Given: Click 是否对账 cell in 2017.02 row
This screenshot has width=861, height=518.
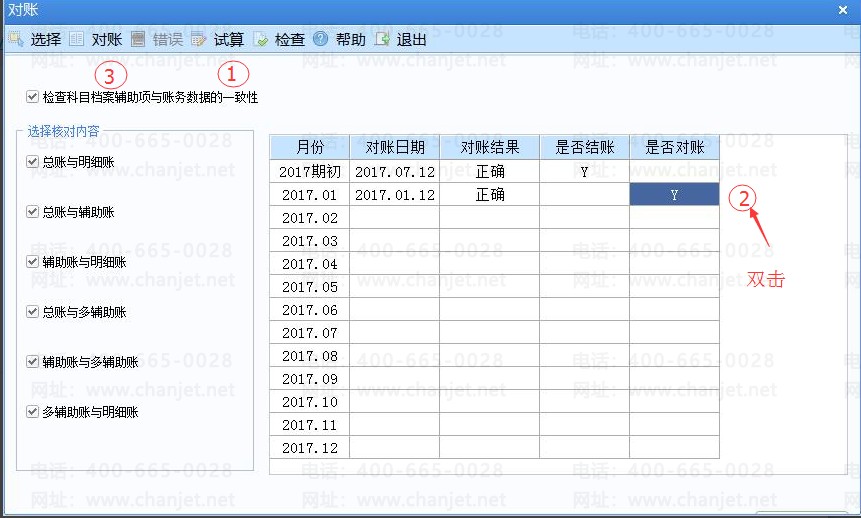Looking at the screenshot, I should (x=675, y=218).
